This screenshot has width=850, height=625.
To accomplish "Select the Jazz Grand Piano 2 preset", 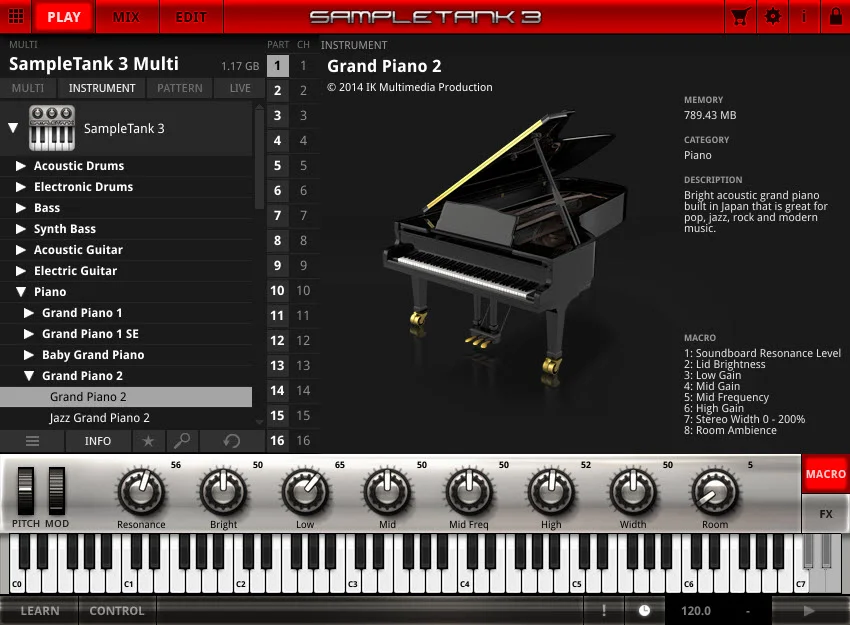I will point(126,418).
